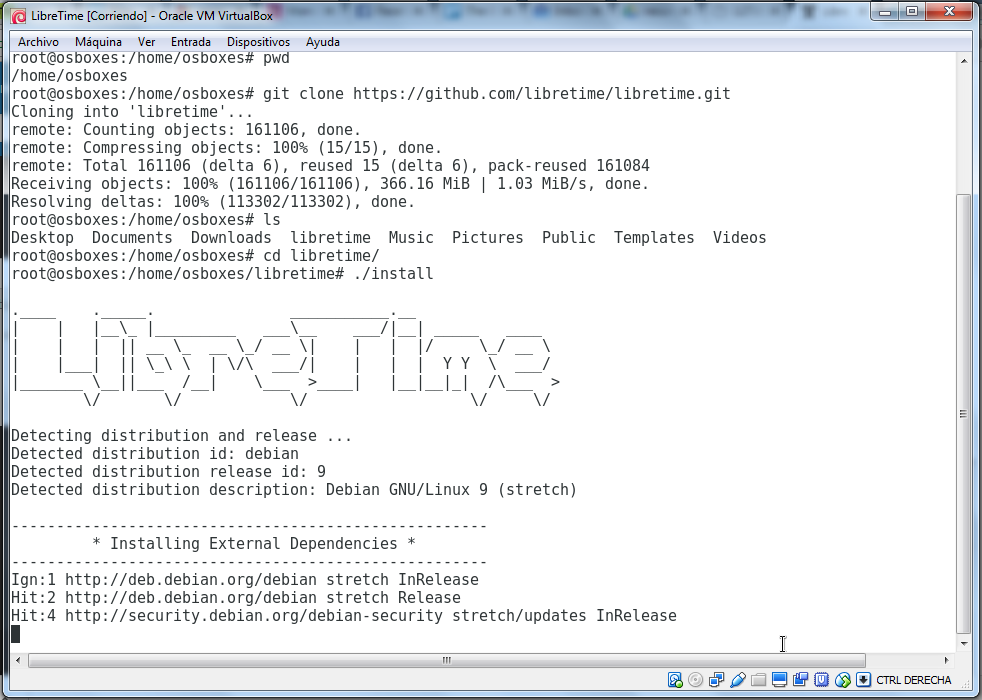Viewport: 982px width, 700px height.
Task: Open the Máquina menu
Action: [98, 42]
